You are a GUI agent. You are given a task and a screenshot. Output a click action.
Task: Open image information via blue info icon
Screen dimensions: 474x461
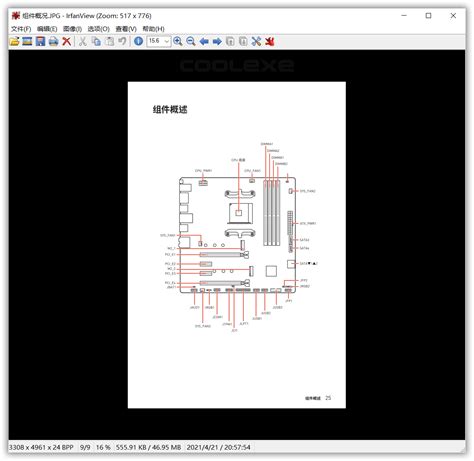coord(138,41)
